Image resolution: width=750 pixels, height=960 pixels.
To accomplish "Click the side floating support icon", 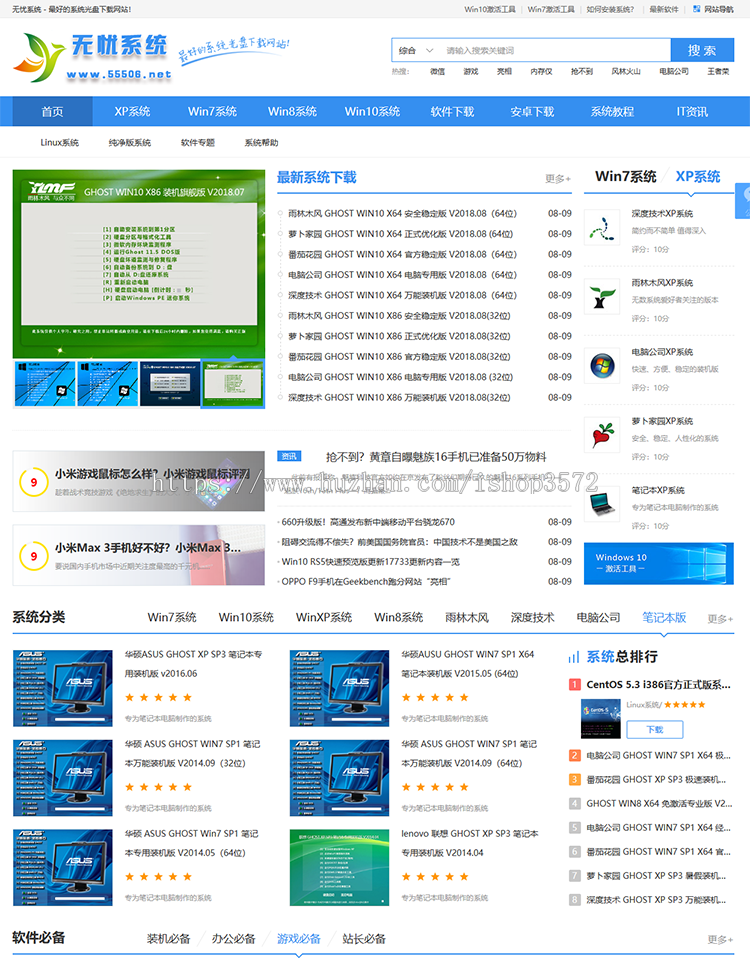I will tap(743, 200).
